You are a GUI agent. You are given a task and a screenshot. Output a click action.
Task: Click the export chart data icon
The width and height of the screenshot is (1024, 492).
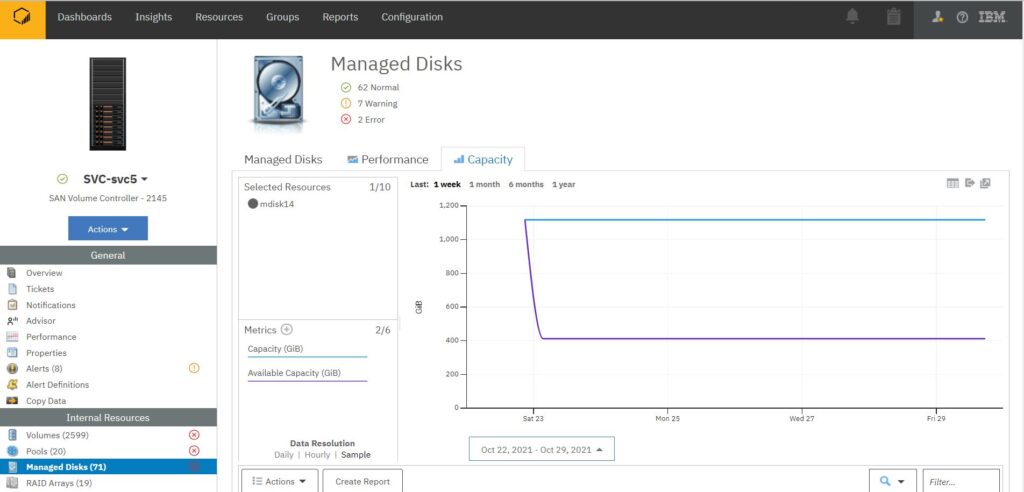point(970,184)
